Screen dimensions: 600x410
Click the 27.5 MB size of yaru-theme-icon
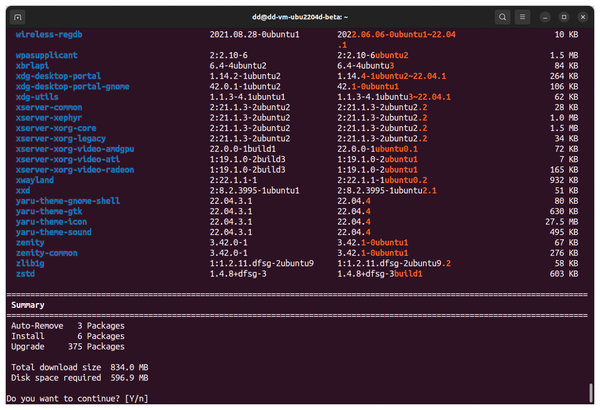coord(562,222)
